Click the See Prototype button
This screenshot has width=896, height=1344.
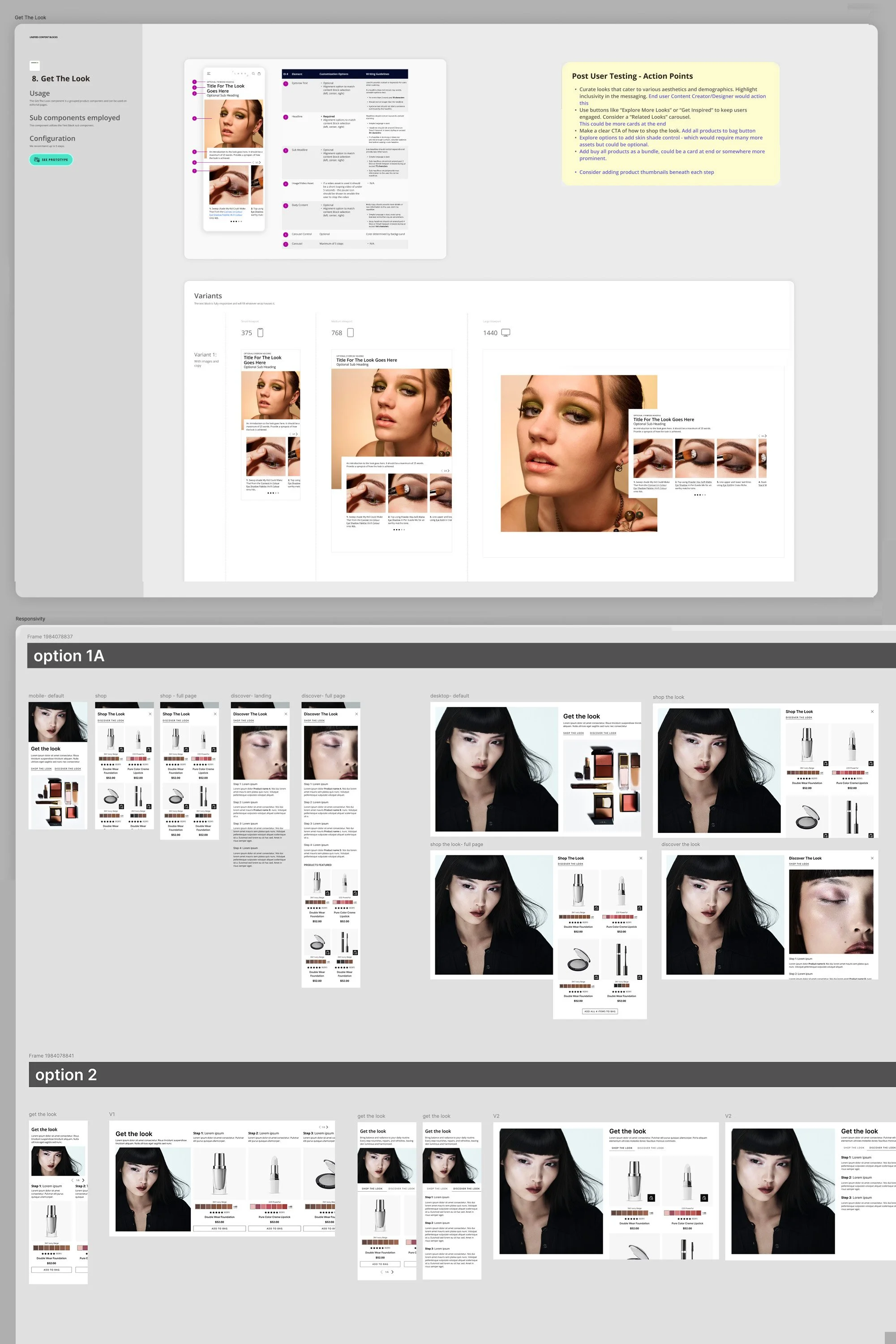click(51, 159)
